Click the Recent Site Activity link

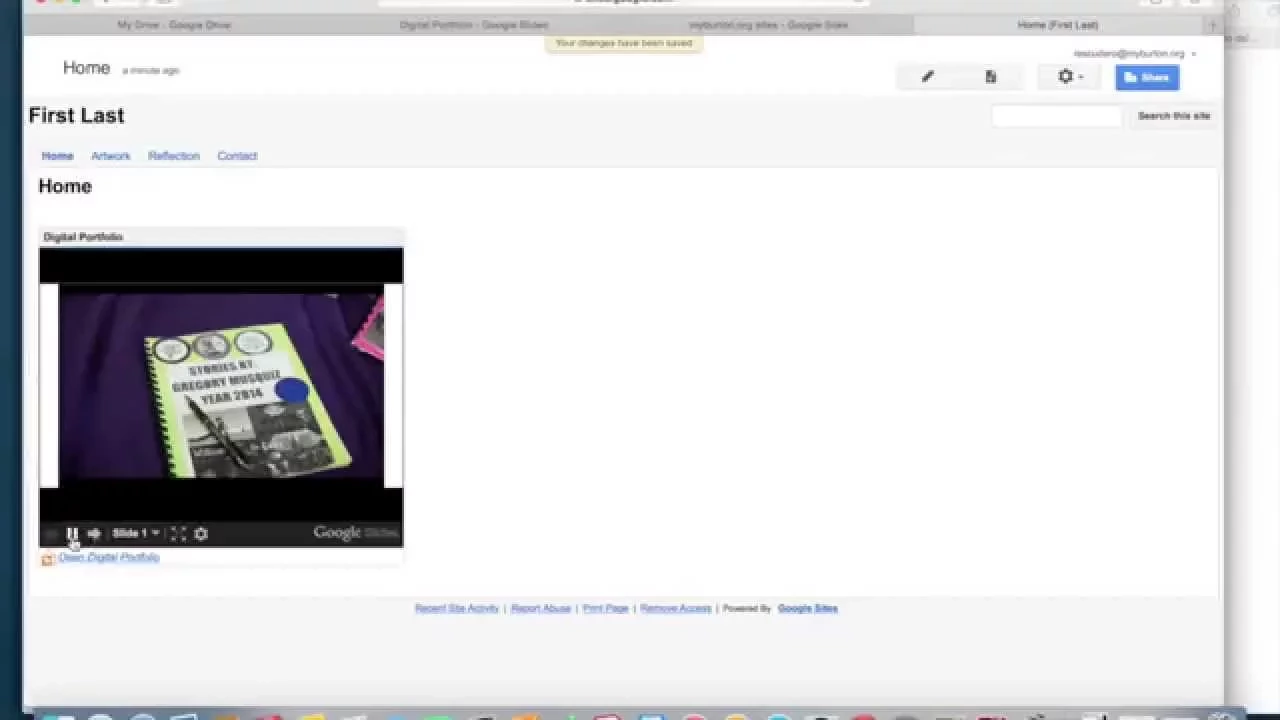tap(457, 608)
